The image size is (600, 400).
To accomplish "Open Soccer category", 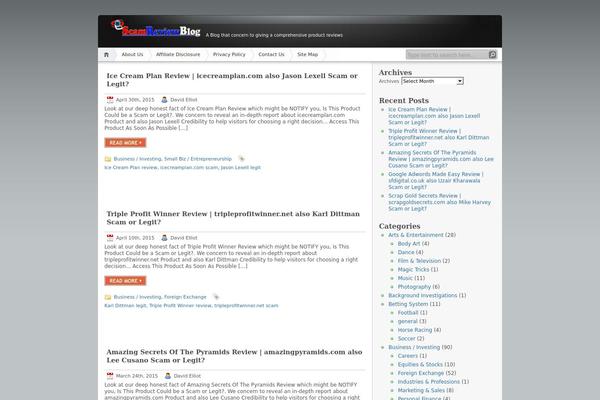I will [406, 339].
